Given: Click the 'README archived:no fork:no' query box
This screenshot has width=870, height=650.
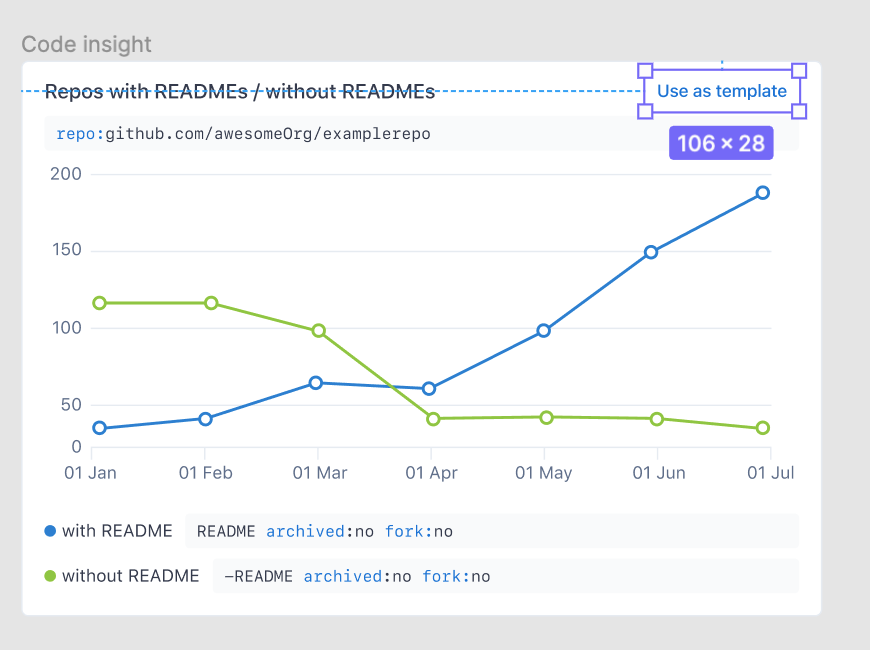Looking at the screenshot, I should pos(492,531).
